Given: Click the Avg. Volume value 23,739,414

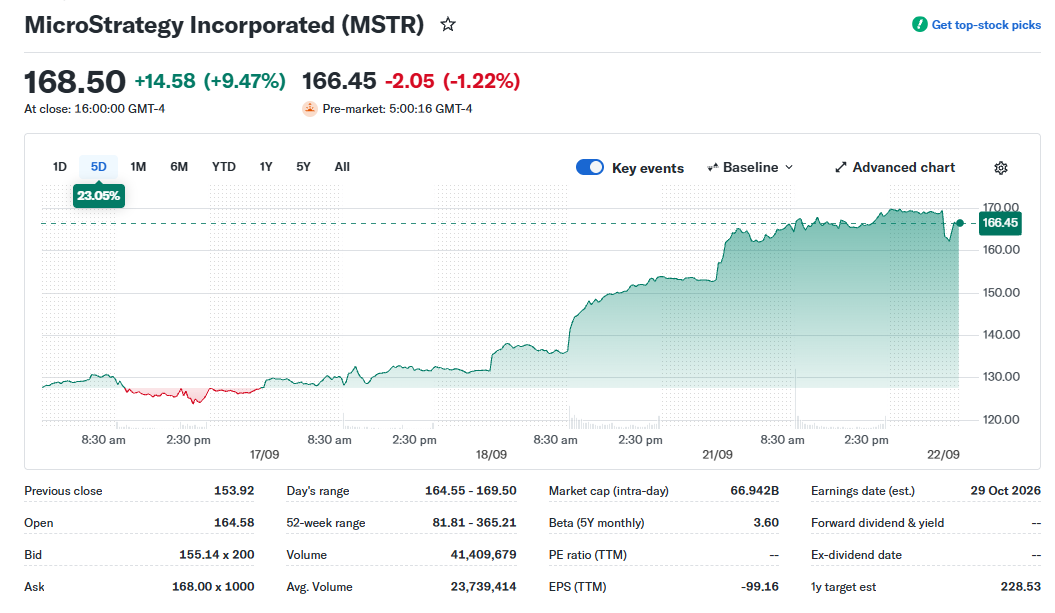Looking at the screenshot, I should point(484,587).
